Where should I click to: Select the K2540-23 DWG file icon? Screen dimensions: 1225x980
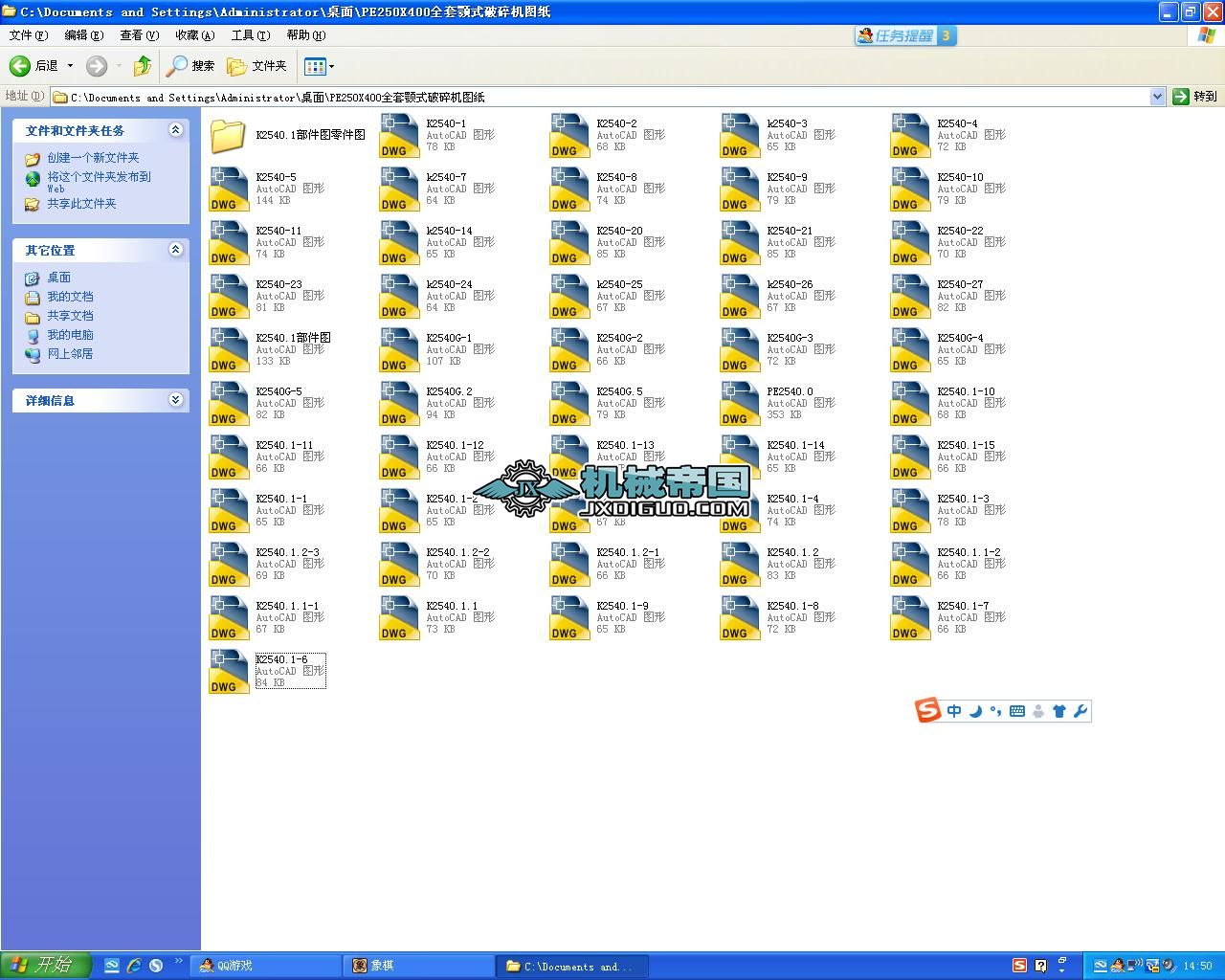229,297
